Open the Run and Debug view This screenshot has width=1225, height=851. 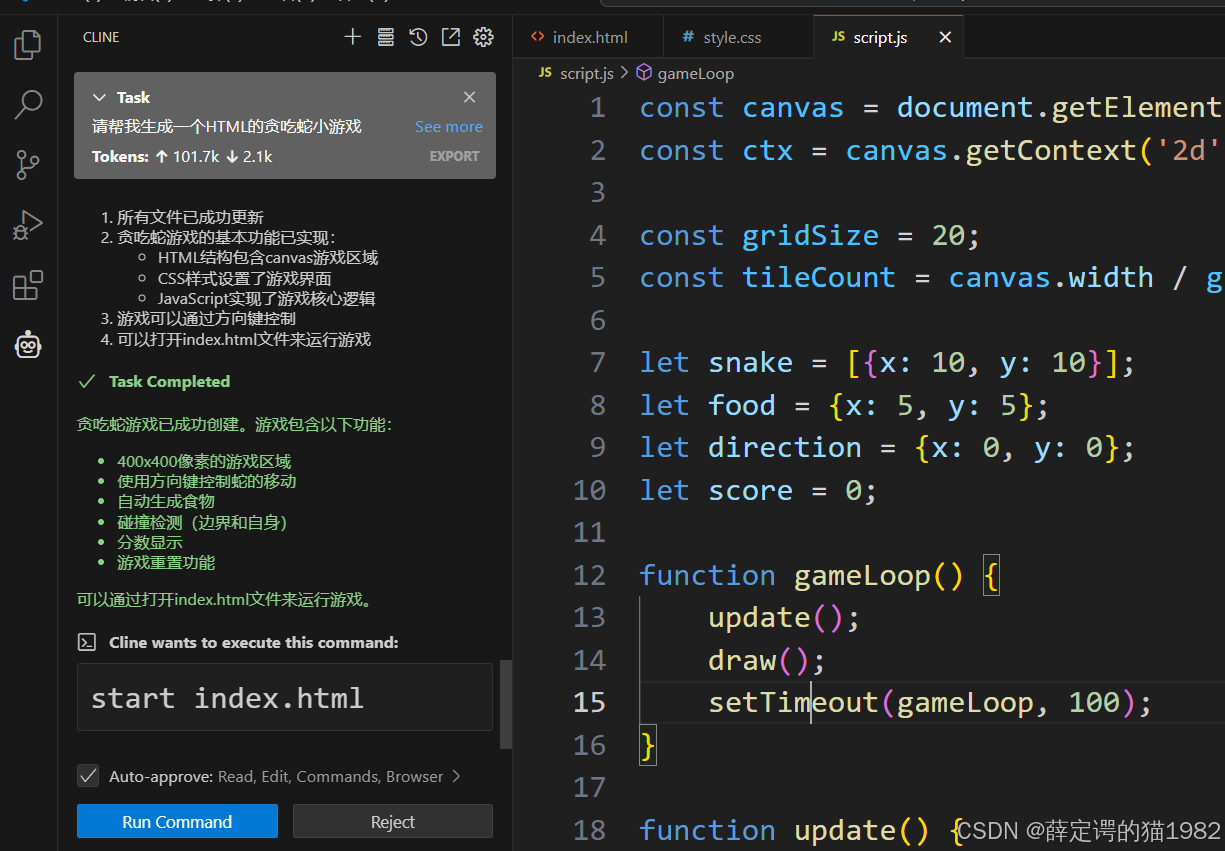(x=28, y=225)
